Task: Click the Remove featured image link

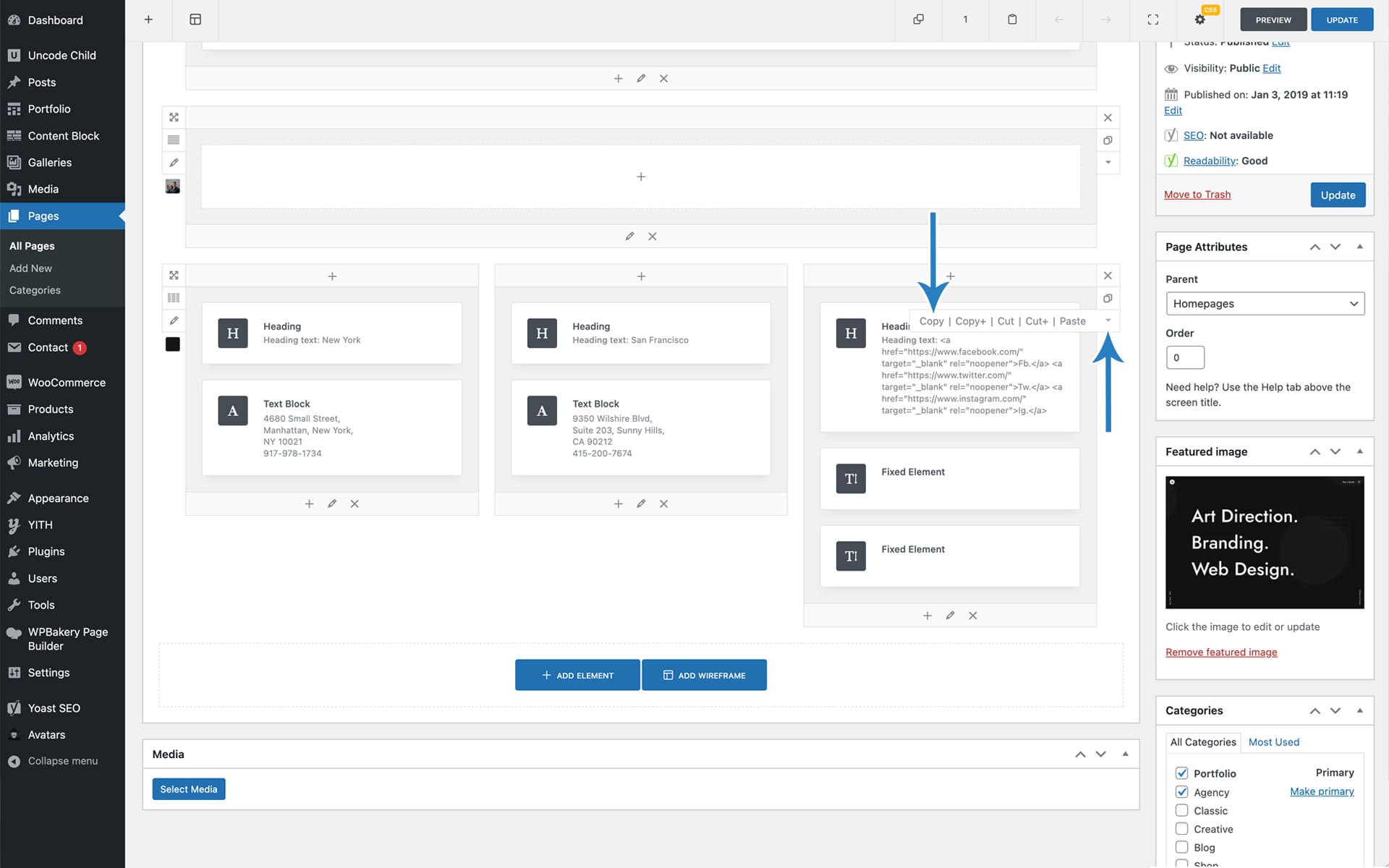Action: [x=1221, y=652]
